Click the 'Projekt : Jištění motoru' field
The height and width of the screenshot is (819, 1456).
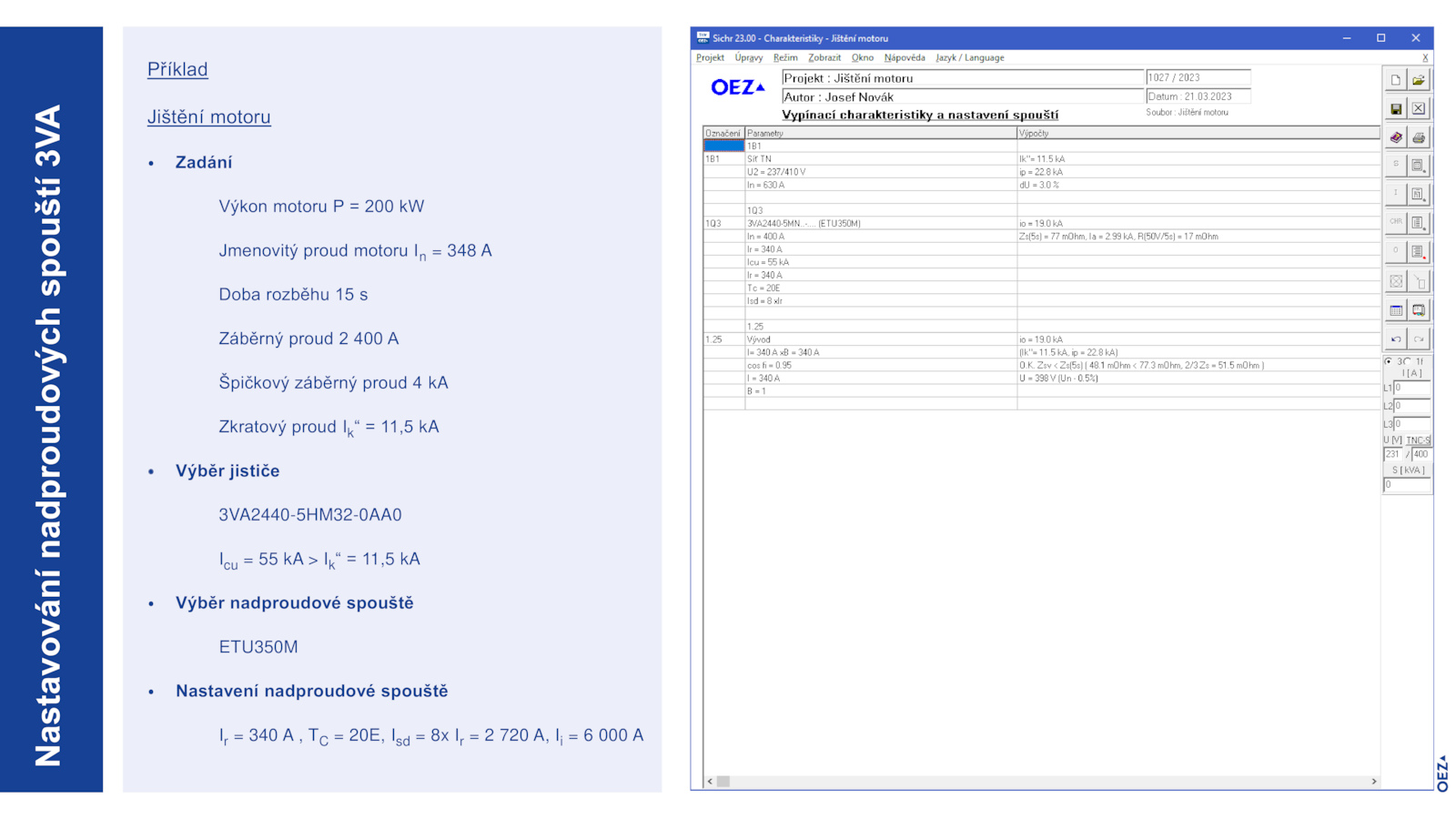pos(963,78)
